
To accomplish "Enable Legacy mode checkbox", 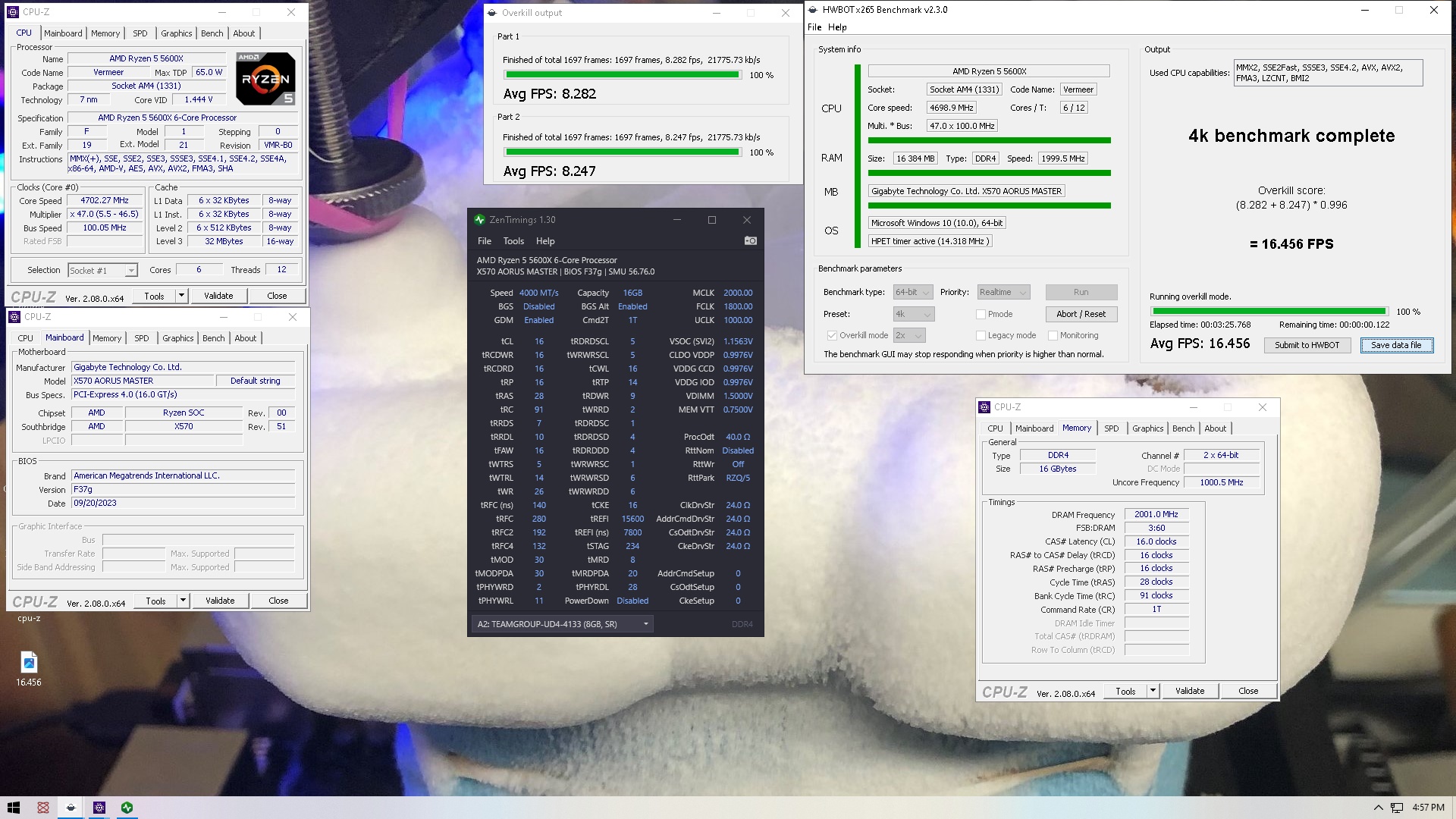I will coord(981,335).
